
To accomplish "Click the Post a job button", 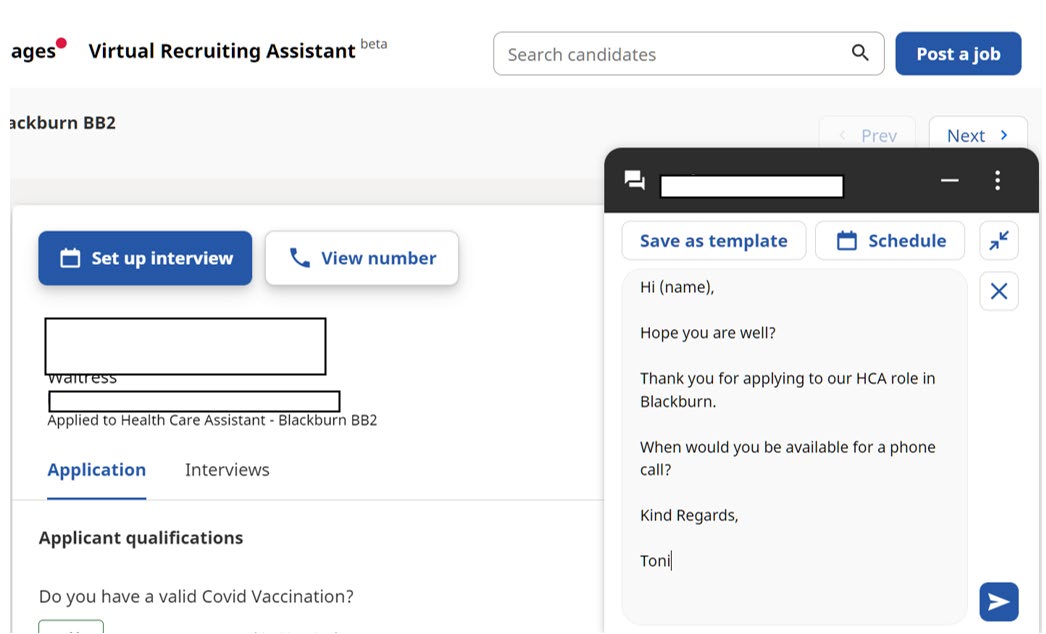I will (957, 54).
